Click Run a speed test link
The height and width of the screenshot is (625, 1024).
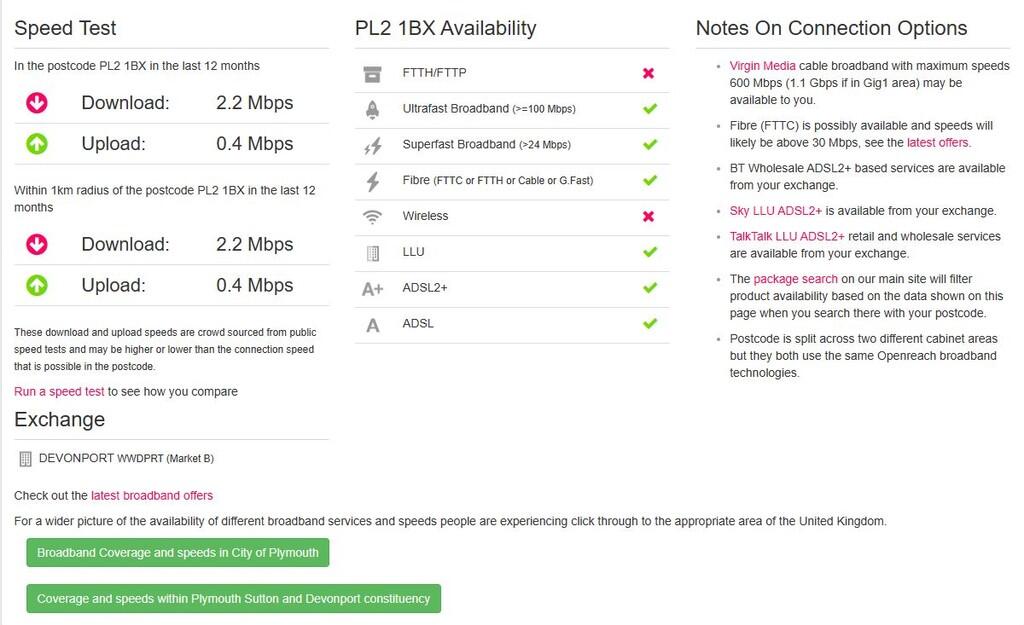point(59,392)
